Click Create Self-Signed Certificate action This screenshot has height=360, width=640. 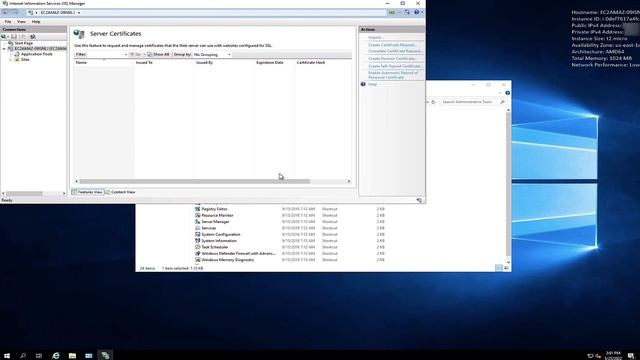(x=396, y=66)
